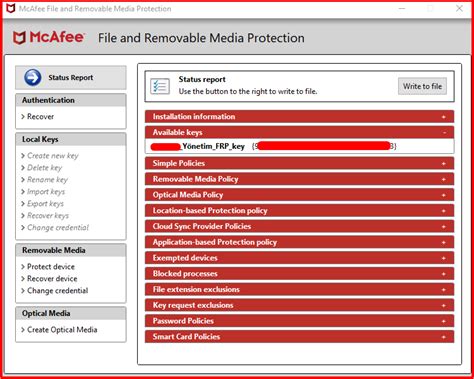Expand the File extension exclusions section

pyautogui.click(x=299, y=289)
